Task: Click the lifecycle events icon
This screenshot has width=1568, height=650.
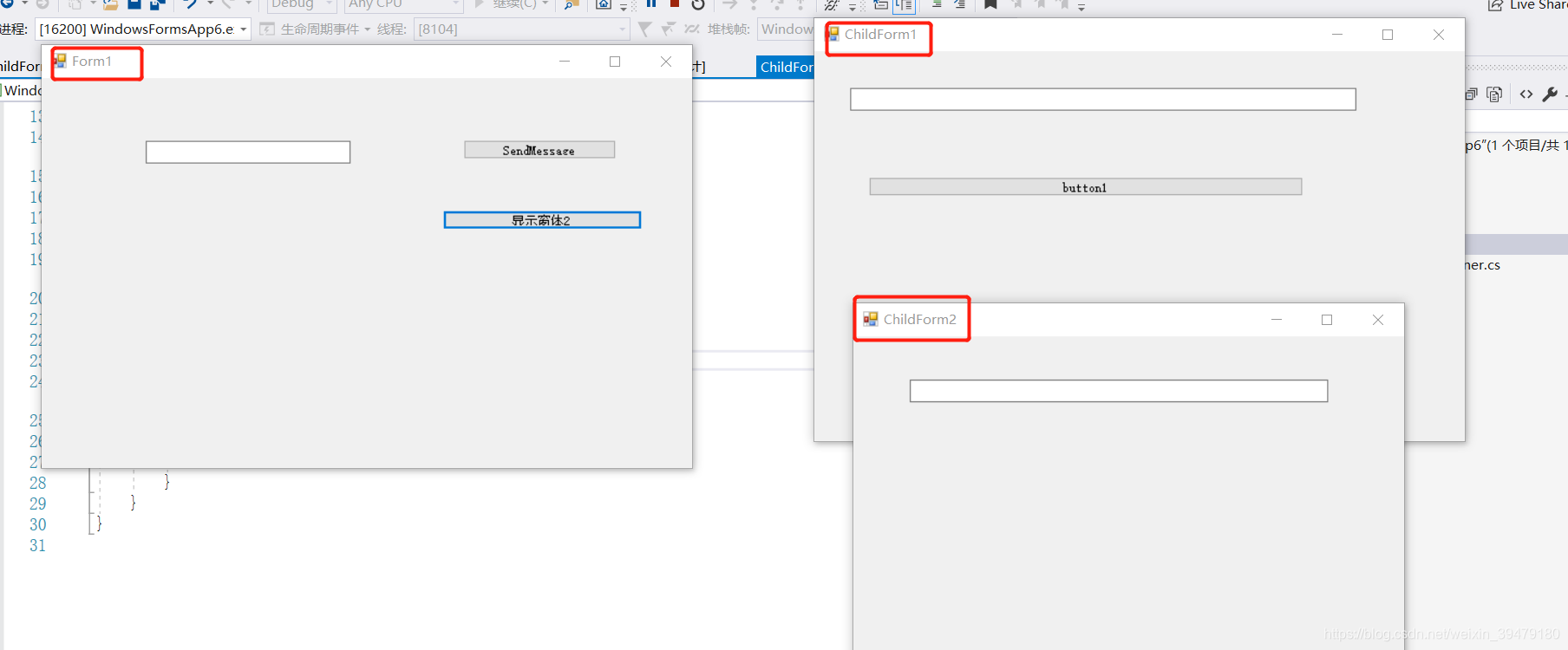Action: click(267, 29)
